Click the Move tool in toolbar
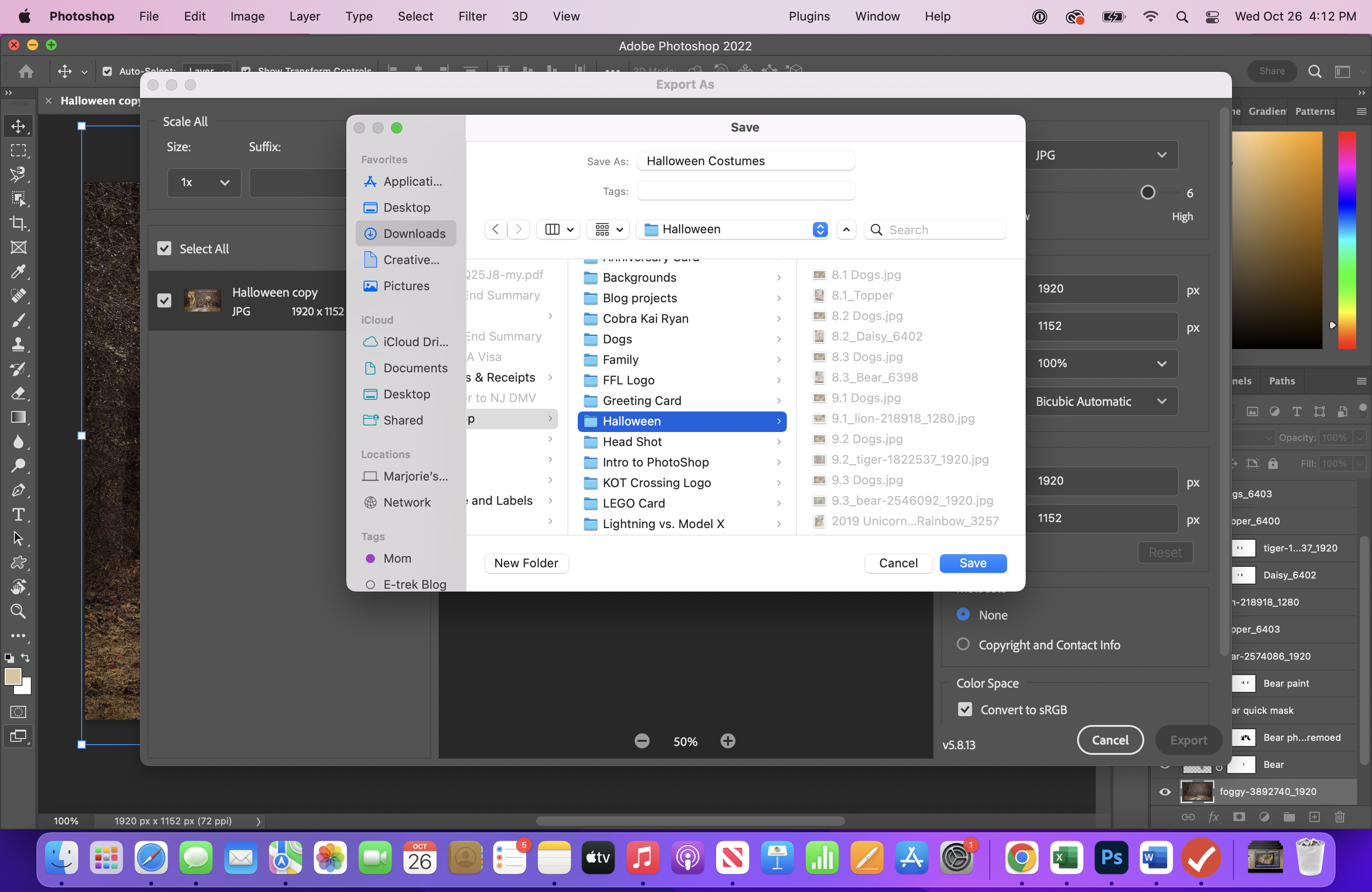The width and height of the screenshot is (1372, 892). 18,126
